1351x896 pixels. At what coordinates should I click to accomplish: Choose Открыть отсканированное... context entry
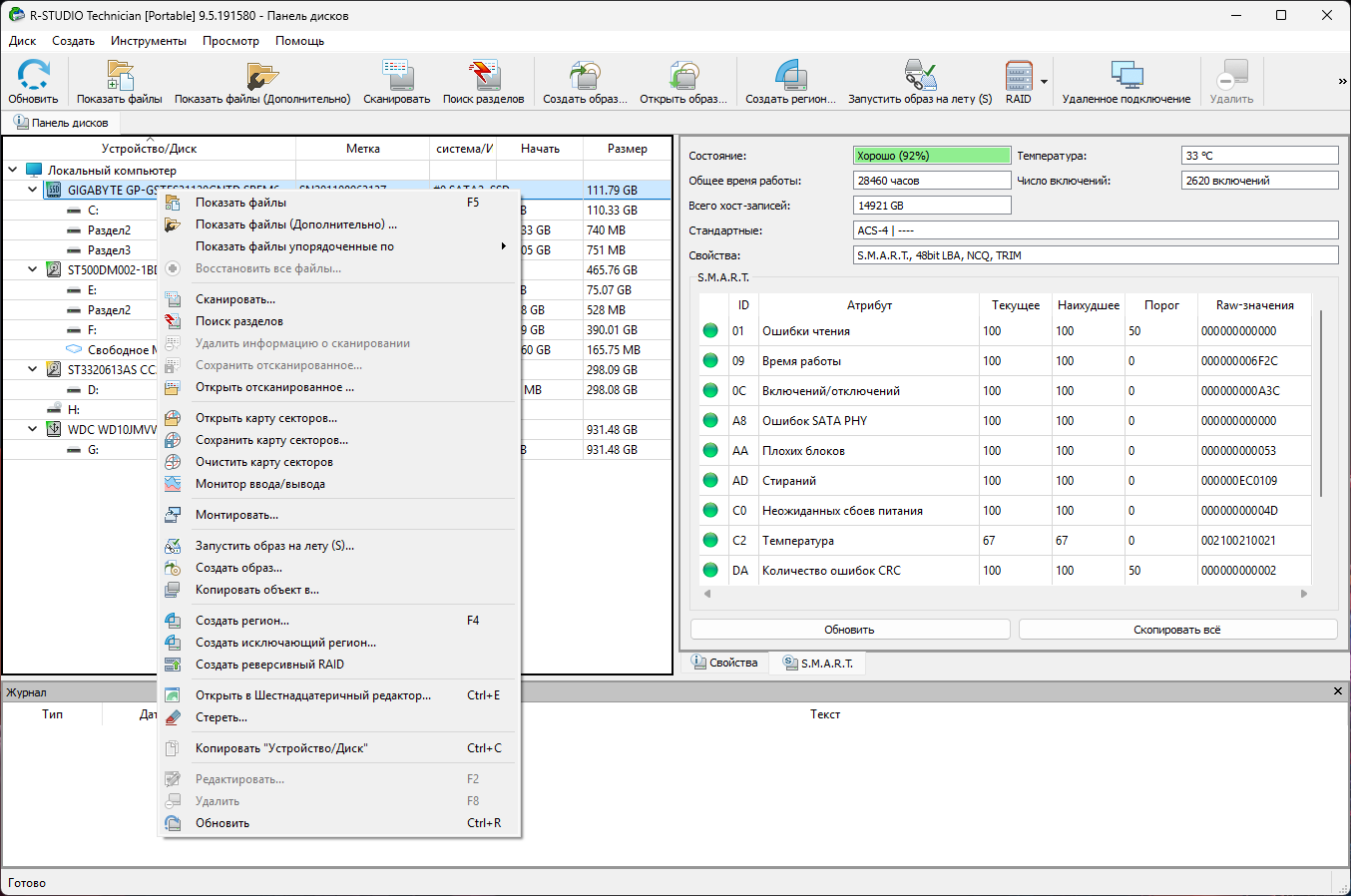(339, 387)
